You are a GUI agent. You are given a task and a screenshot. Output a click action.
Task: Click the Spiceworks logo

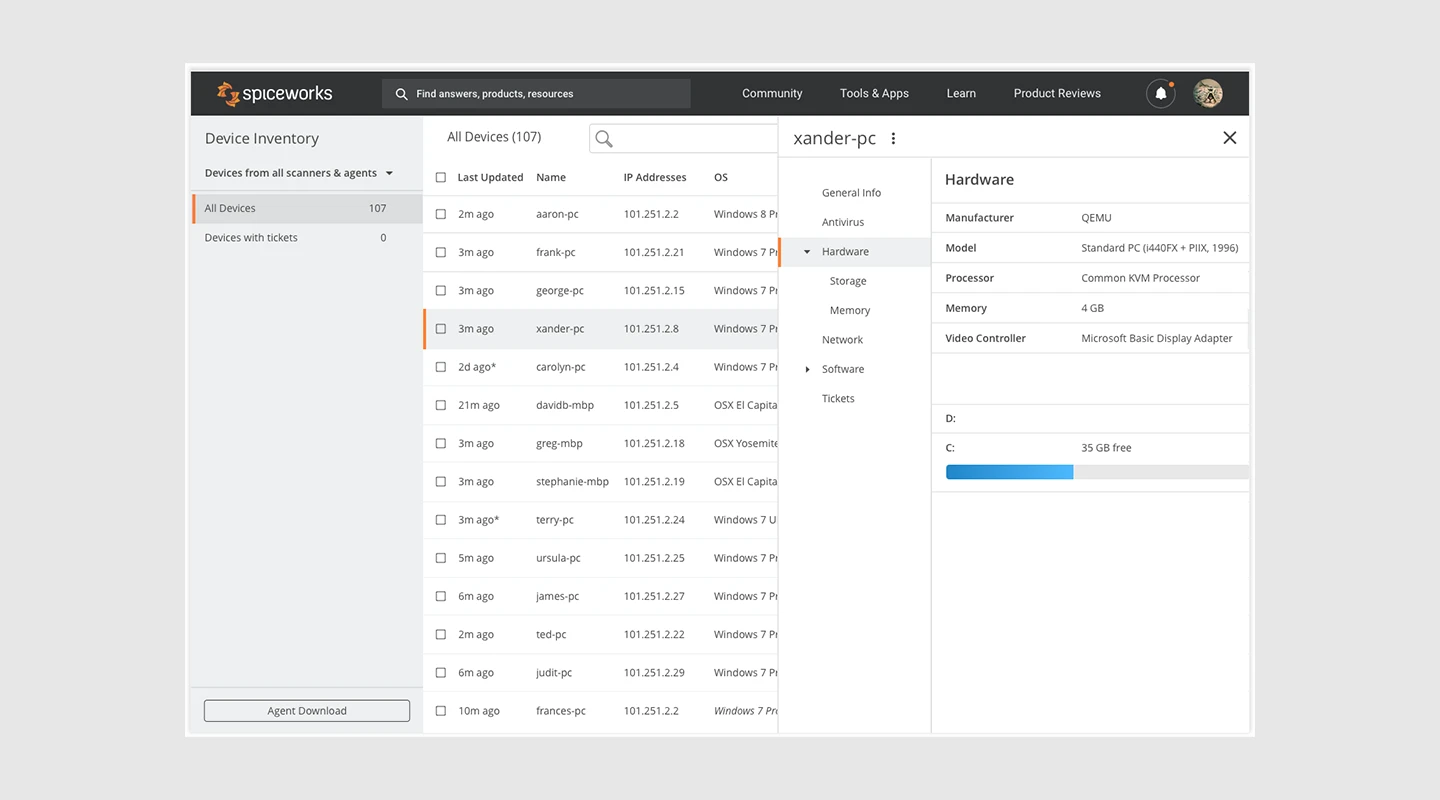tap(275, 94)
